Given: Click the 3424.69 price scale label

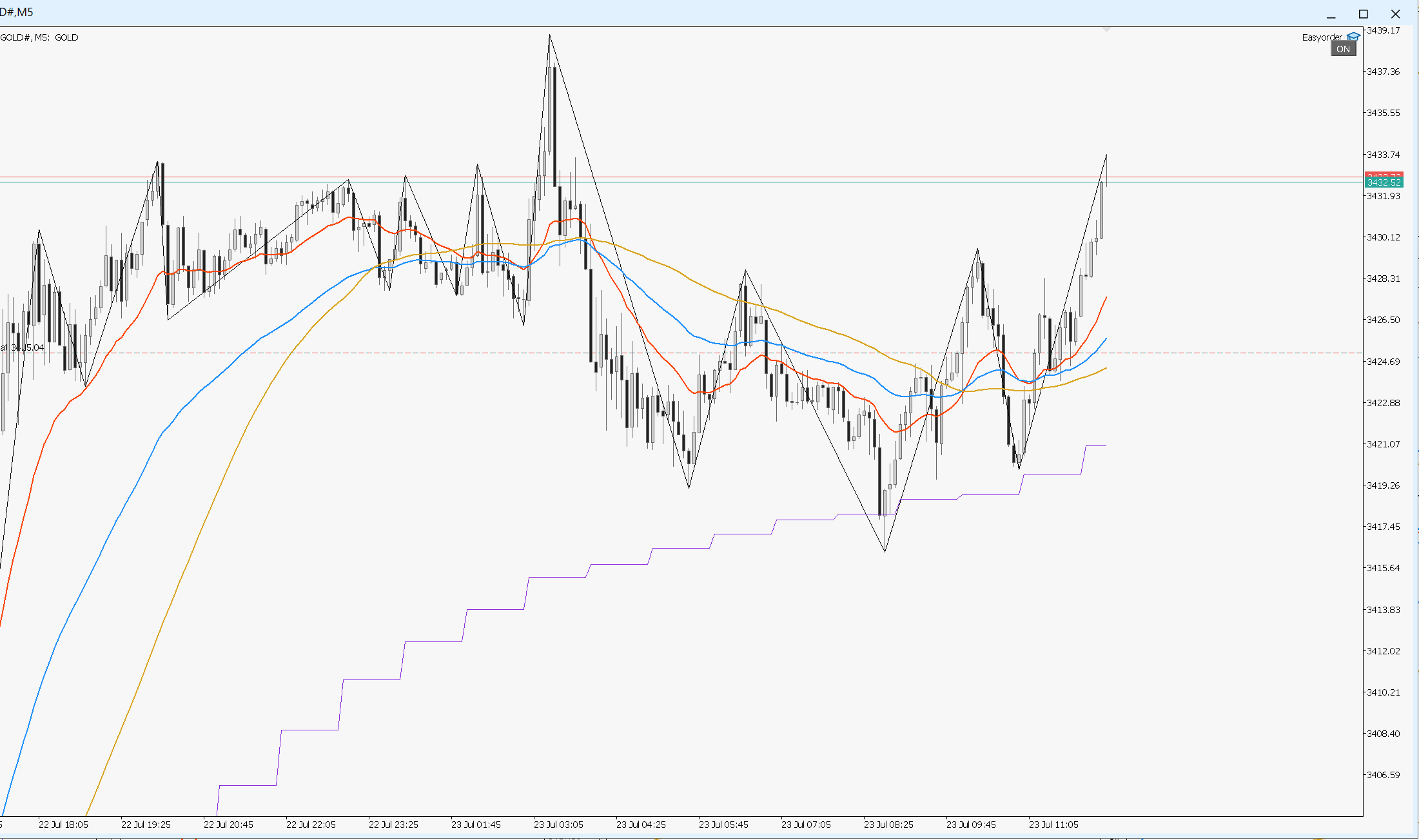Looking at the screenshot, I should (1383, 362).
